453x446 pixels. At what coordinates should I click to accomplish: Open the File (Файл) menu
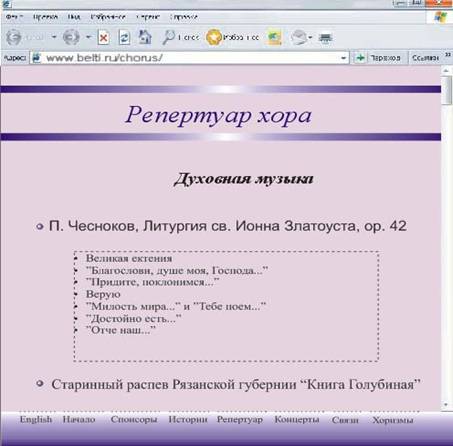pyautogui.click(x=14, y=17)
